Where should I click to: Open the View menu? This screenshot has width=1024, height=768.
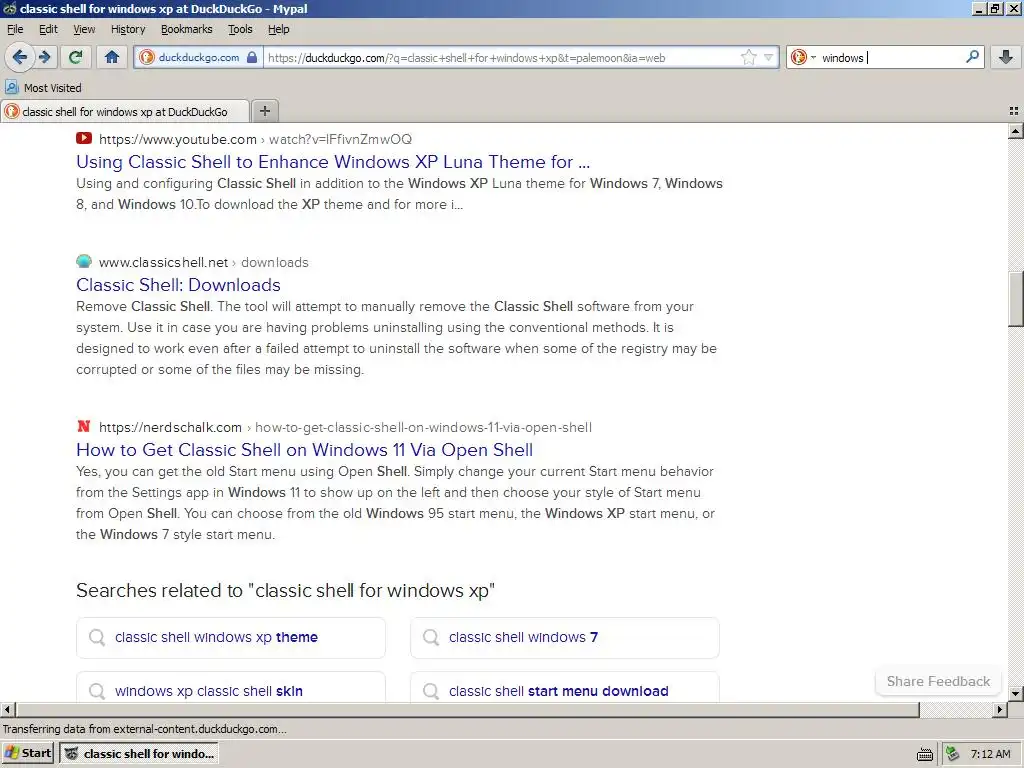[84, 29]
